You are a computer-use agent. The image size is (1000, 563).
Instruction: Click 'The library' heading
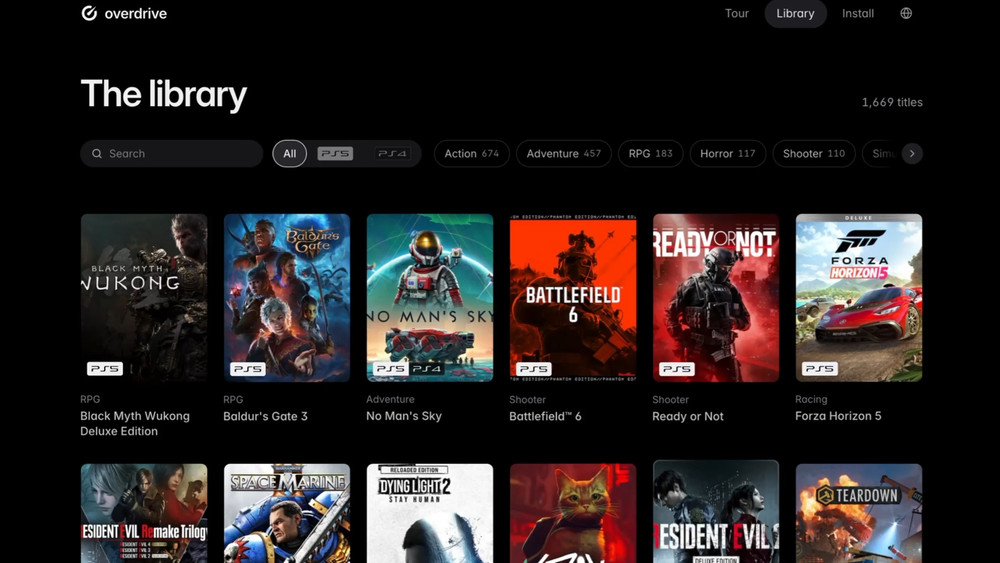coord(164,94)
